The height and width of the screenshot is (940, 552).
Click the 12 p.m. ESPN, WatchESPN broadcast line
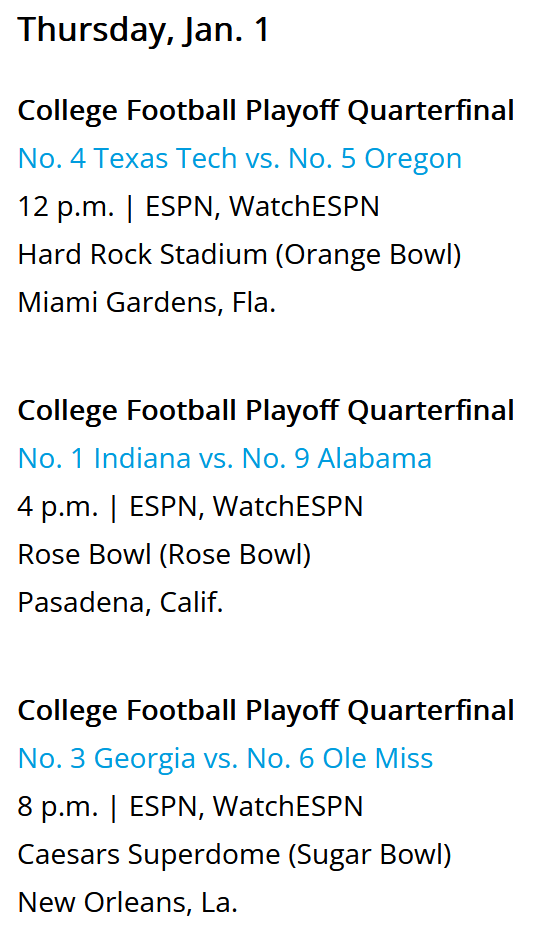(198, 207)
